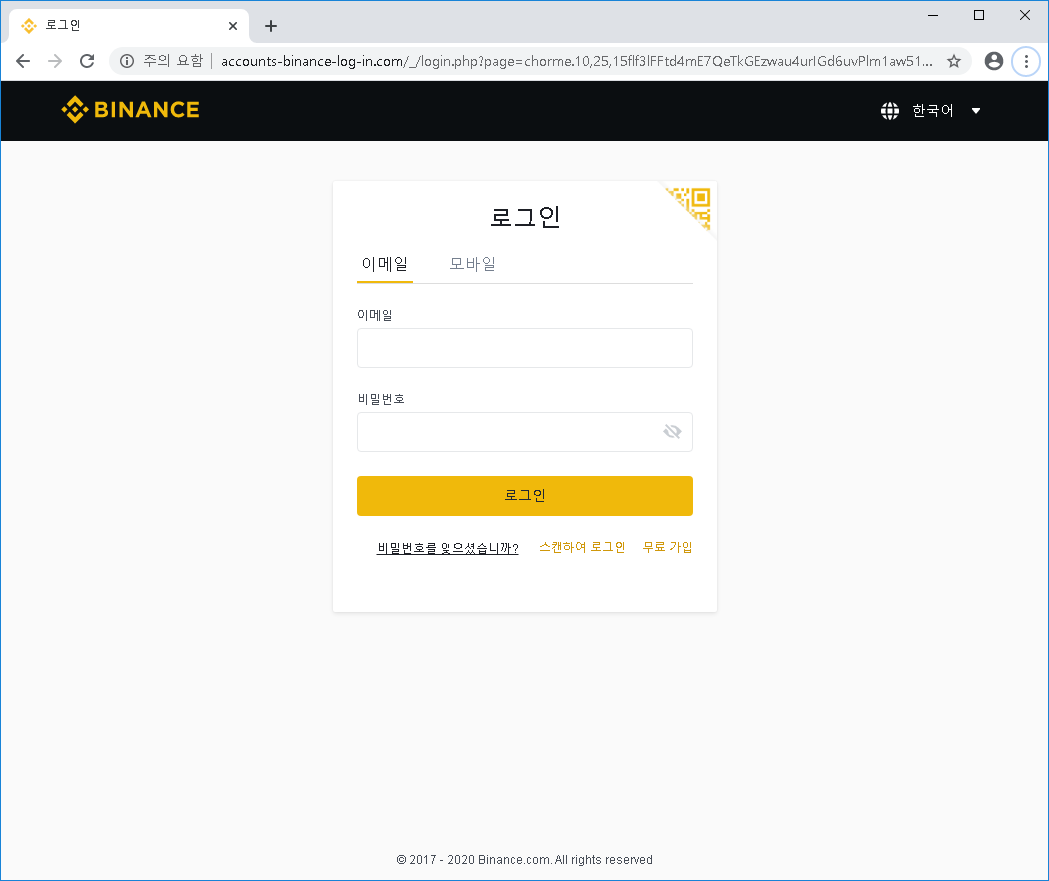Open the Chrome profile icon
1049x881 pixels.
(994, 62)
